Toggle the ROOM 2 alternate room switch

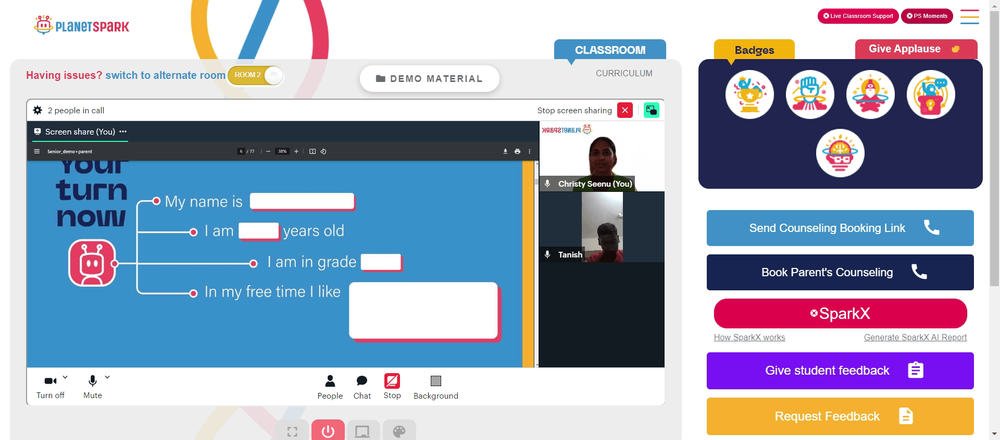click(x=255, y=75)
